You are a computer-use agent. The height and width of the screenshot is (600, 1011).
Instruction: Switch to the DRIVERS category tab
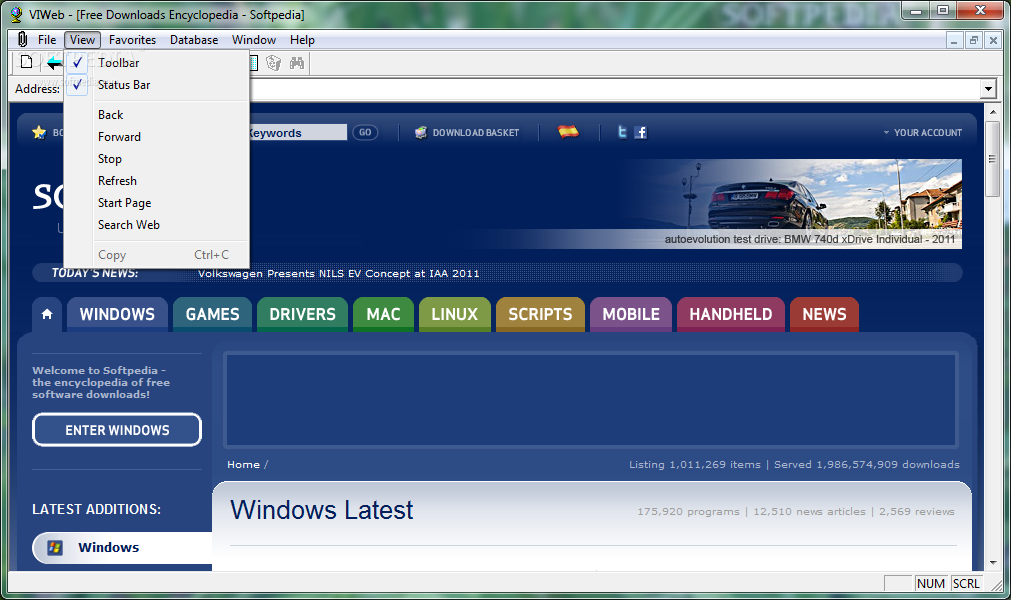pos(302,315)
